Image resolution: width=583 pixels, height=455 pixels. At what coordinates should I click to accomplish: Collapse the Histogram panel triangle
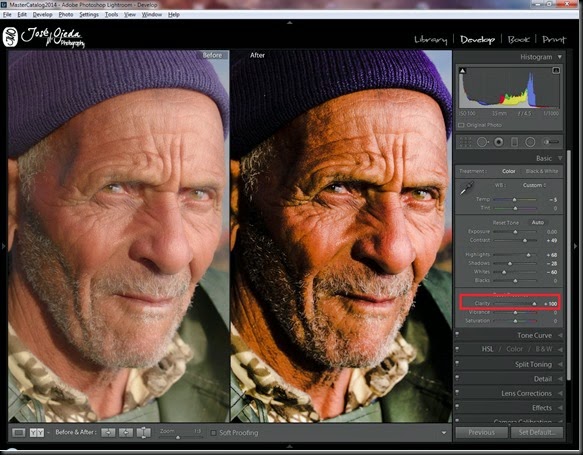point(559,57)
